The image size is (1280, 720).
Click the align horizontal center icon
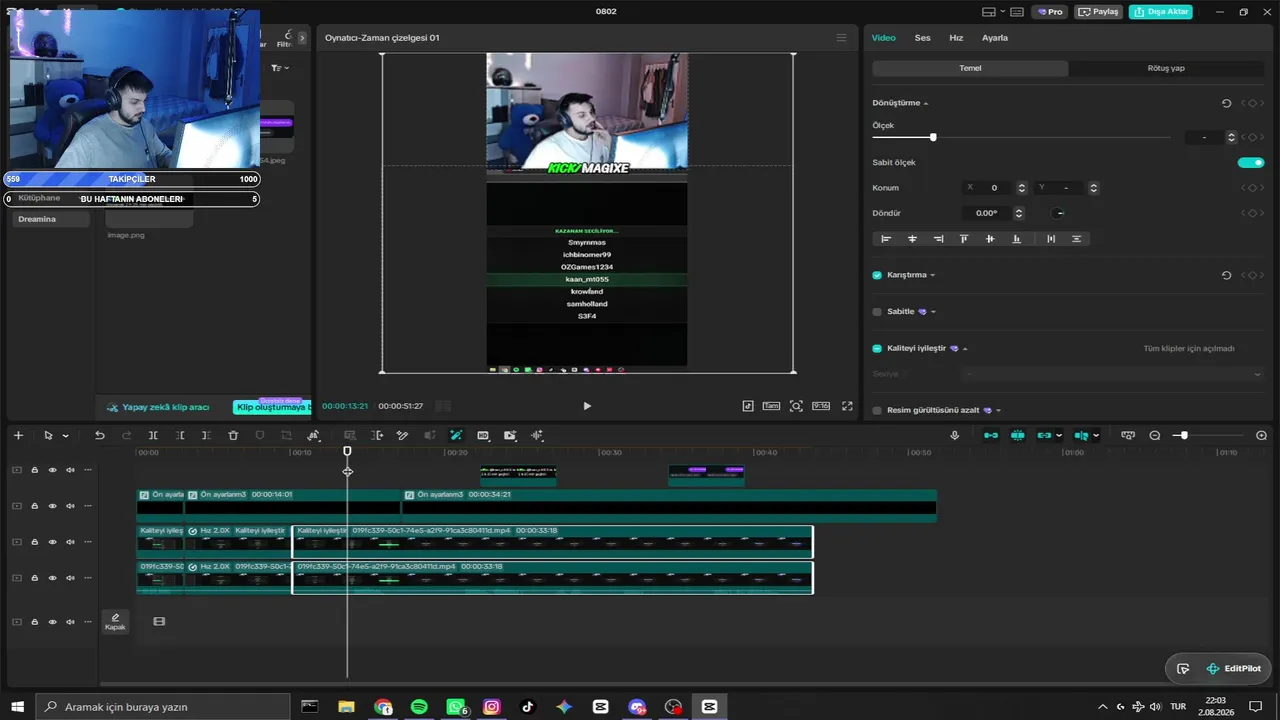pos(912,239)
